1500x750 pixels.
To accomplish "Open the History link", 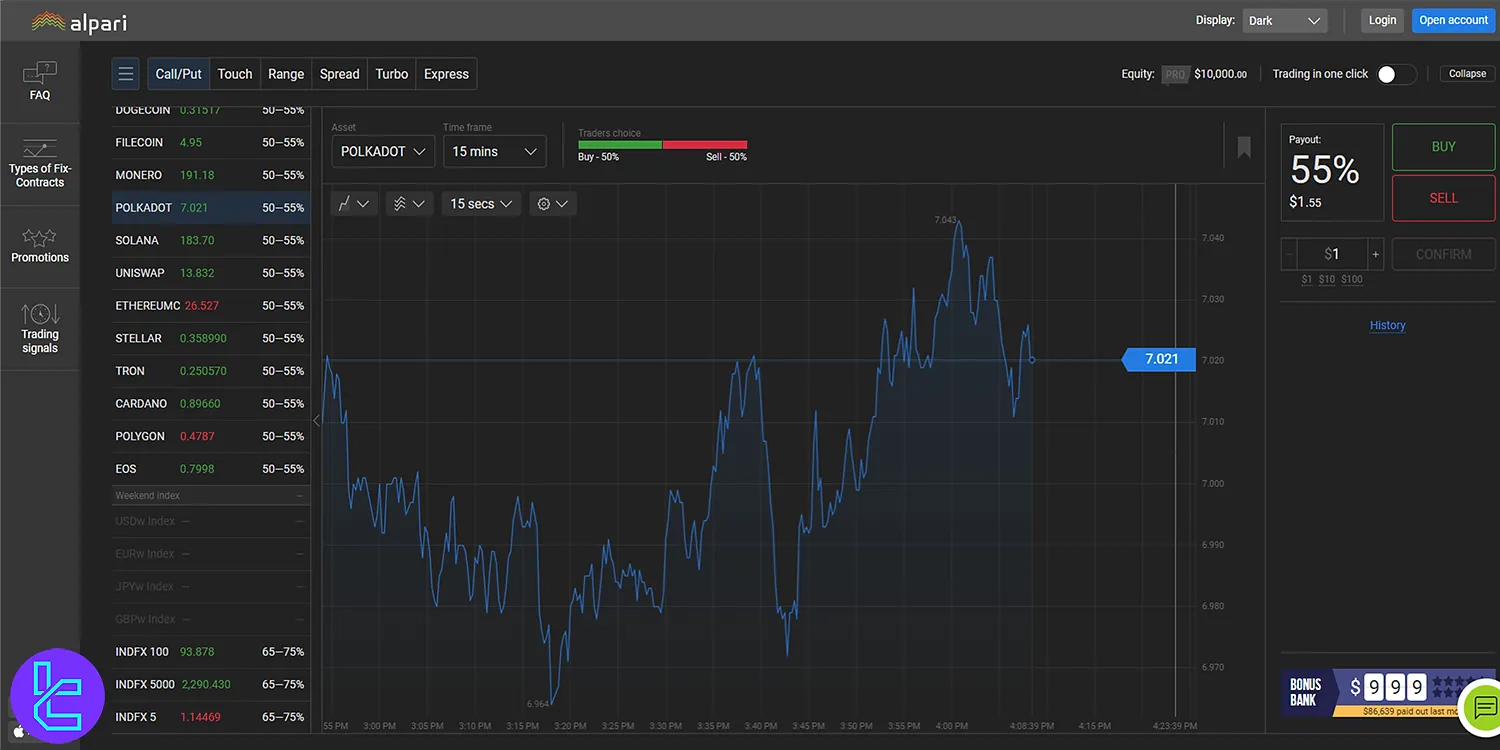I will 1387,325.
